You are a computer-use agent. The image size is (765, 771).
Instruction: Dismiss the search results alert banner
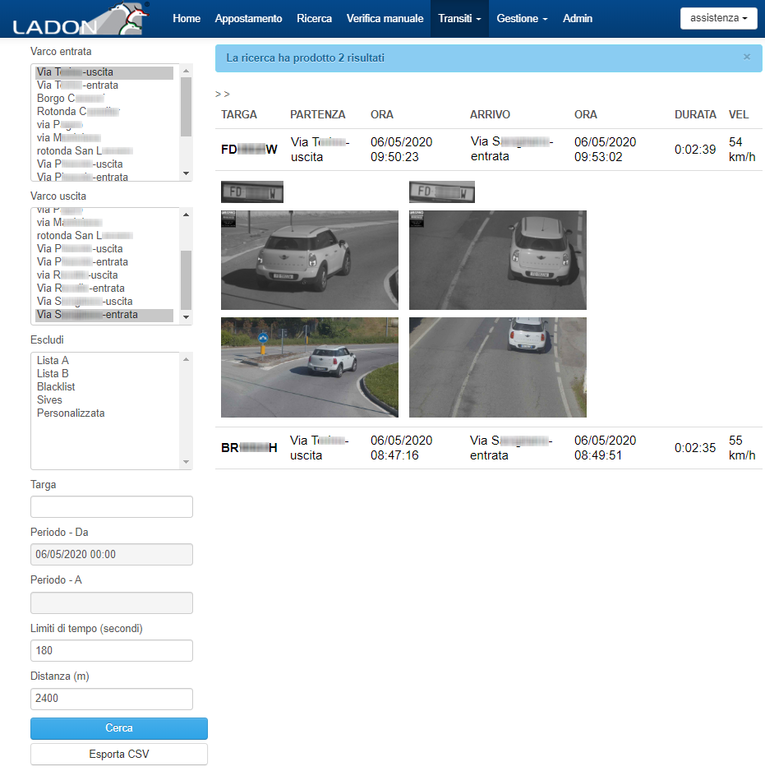pyautogui.click(x=746, y=57)
